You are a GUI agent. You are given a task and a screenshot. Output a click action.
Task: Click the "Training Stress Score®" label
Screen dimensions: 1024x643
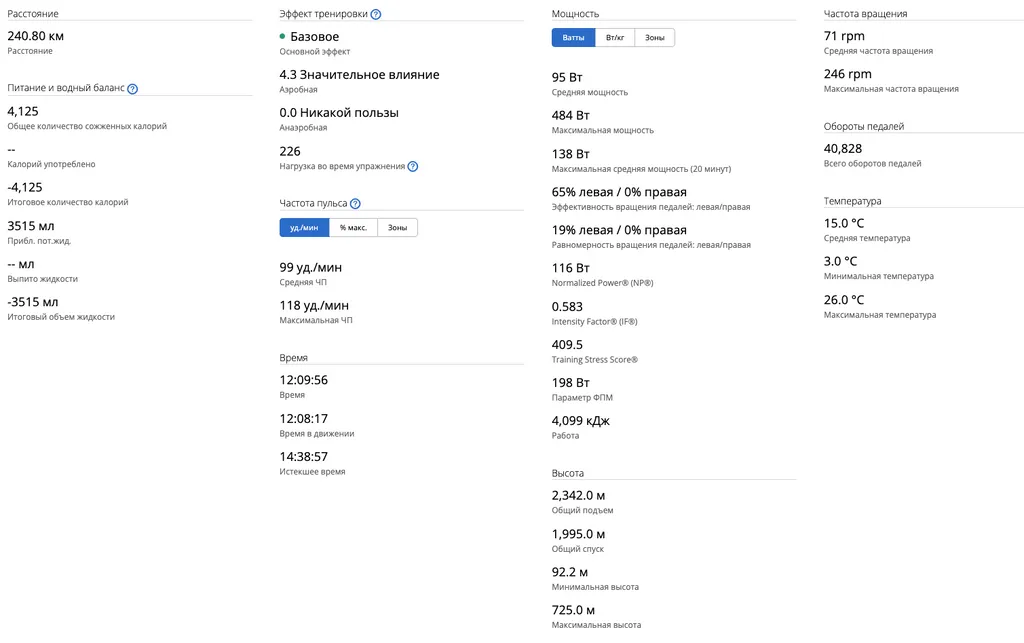(594, 360)
